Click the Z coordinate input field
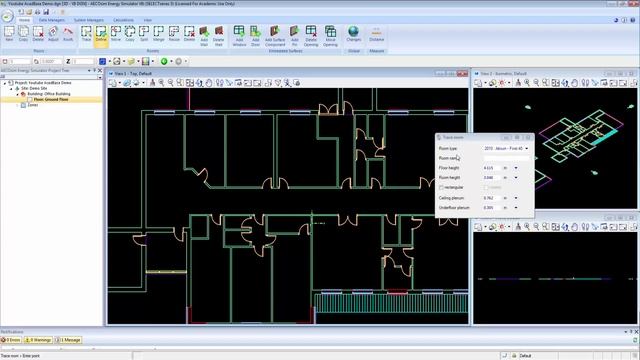Viewport: 640px width, 360px height. point(83,61)
